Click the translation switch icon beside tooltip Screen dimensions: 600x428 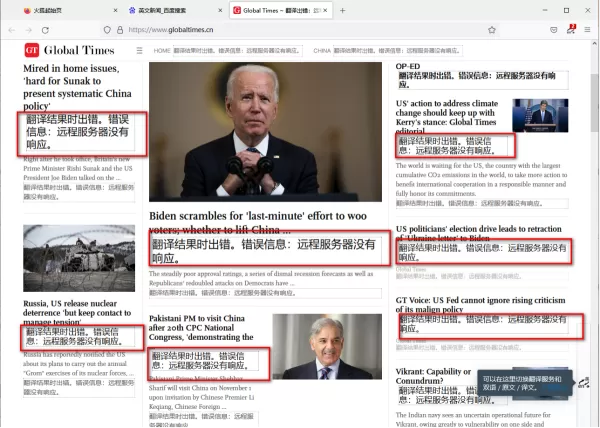pyautogui.click(x=584, y=382)
